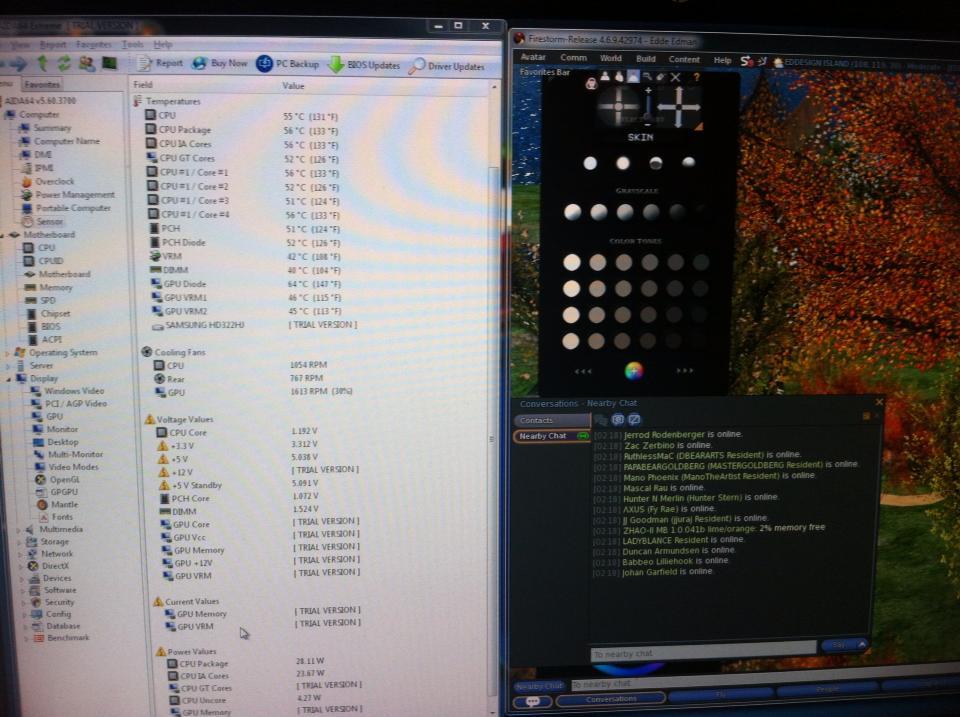This screenshot has width=960, height=717.
Task: Click Johan Garfield name in chat
Action: (650, 572)
